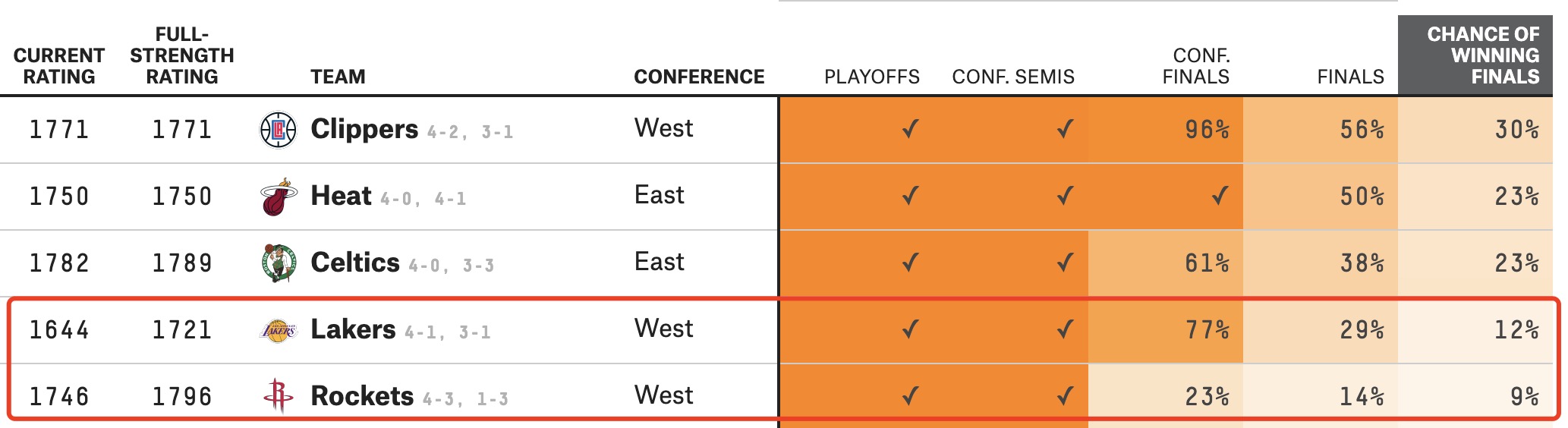Click the Celtics leprechaun logo
The width and height of the screenshot is (1568, 428).
(x=279, y=263)
